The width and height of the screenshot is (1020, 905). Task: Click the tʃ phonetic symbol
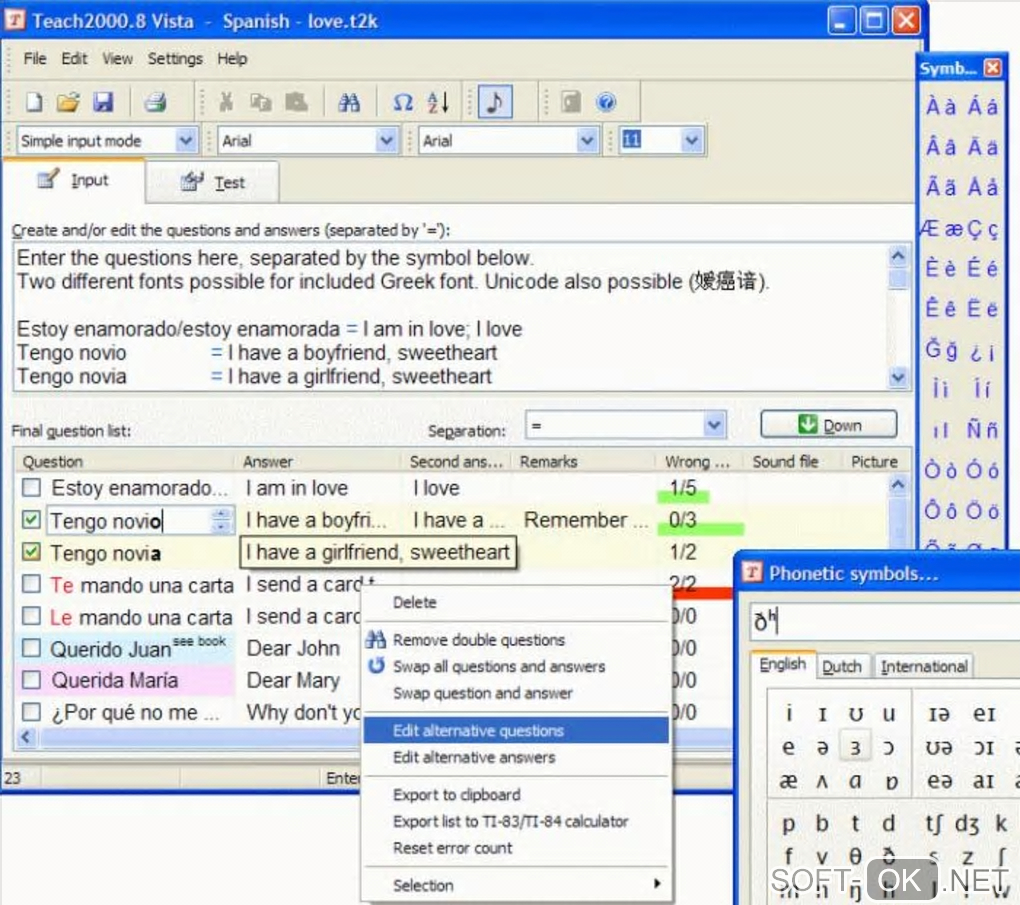(x=933, y=824)
